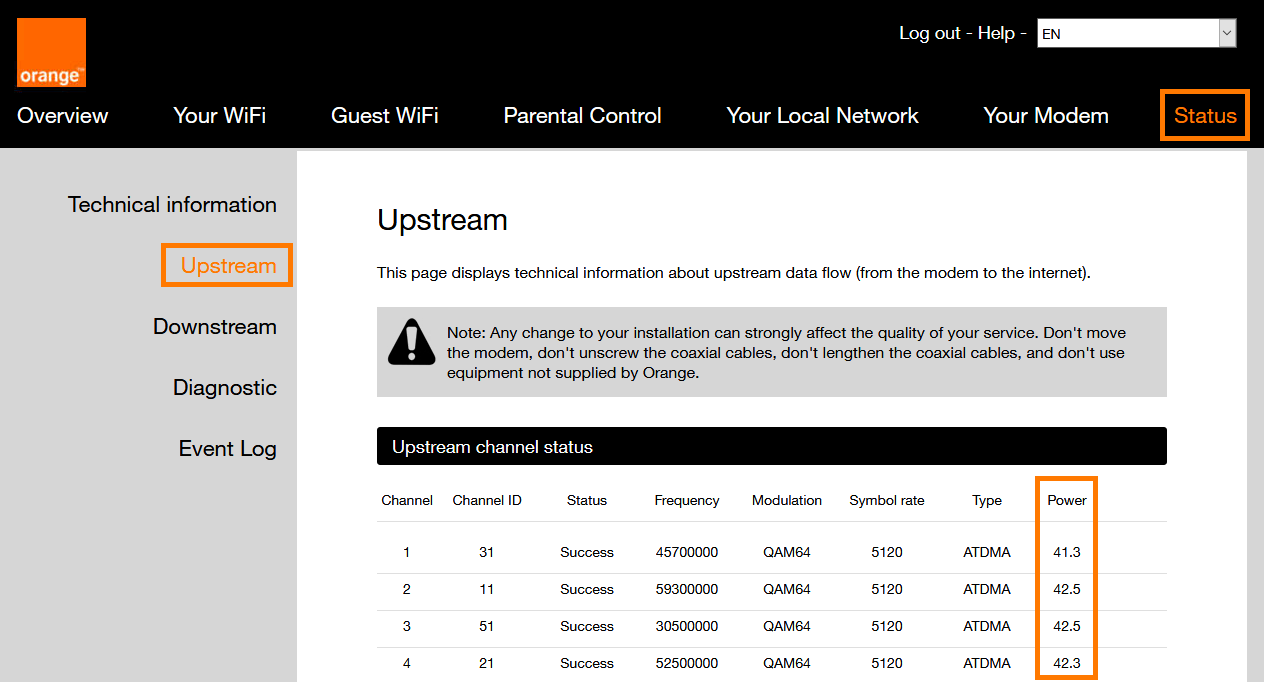
Task: Select the Status tab
Action: (1205, 116)
